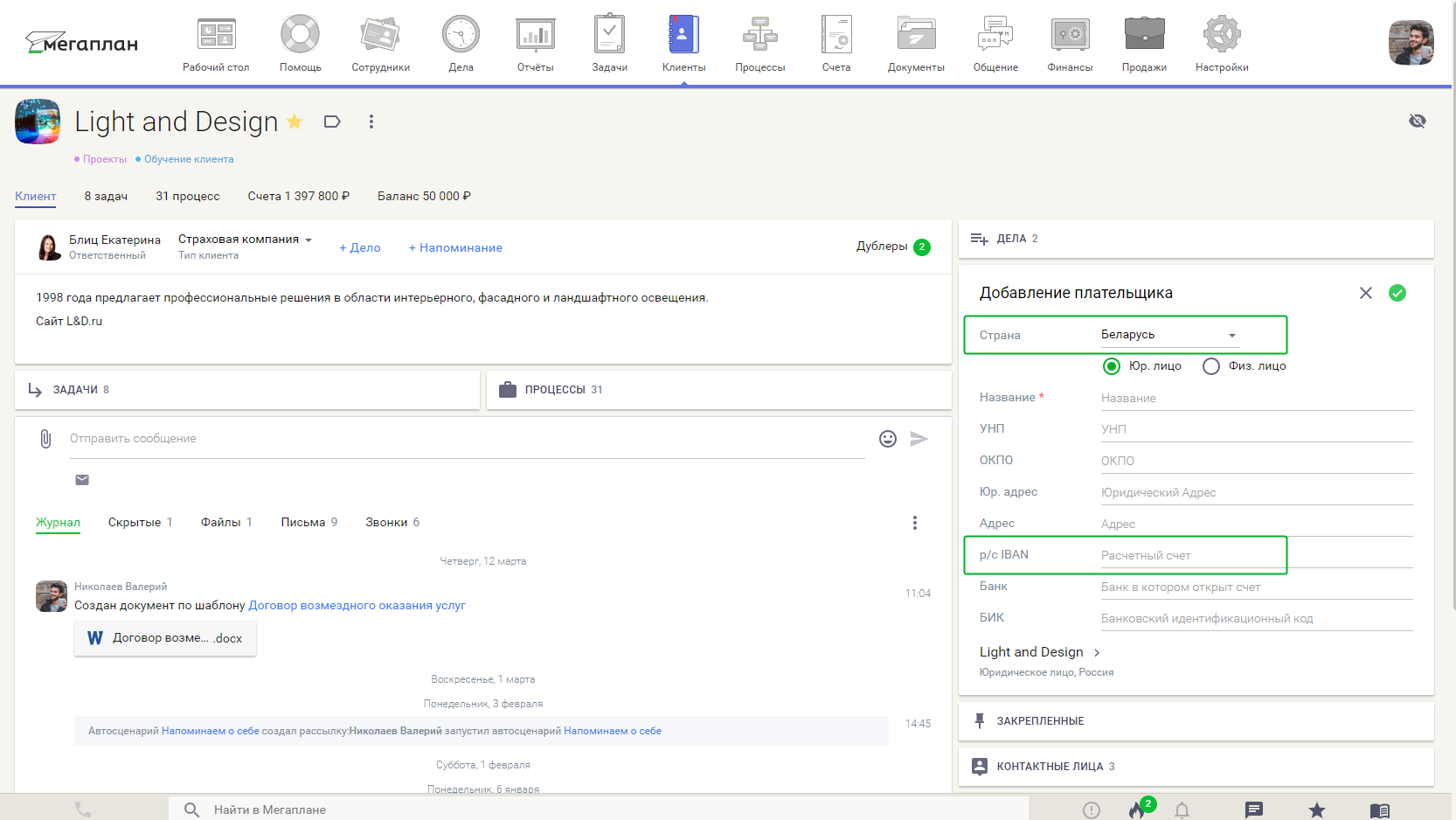1456x820 pixels.
Task: Expand the Light and Design payer chevron
Action: (1097, 653)
